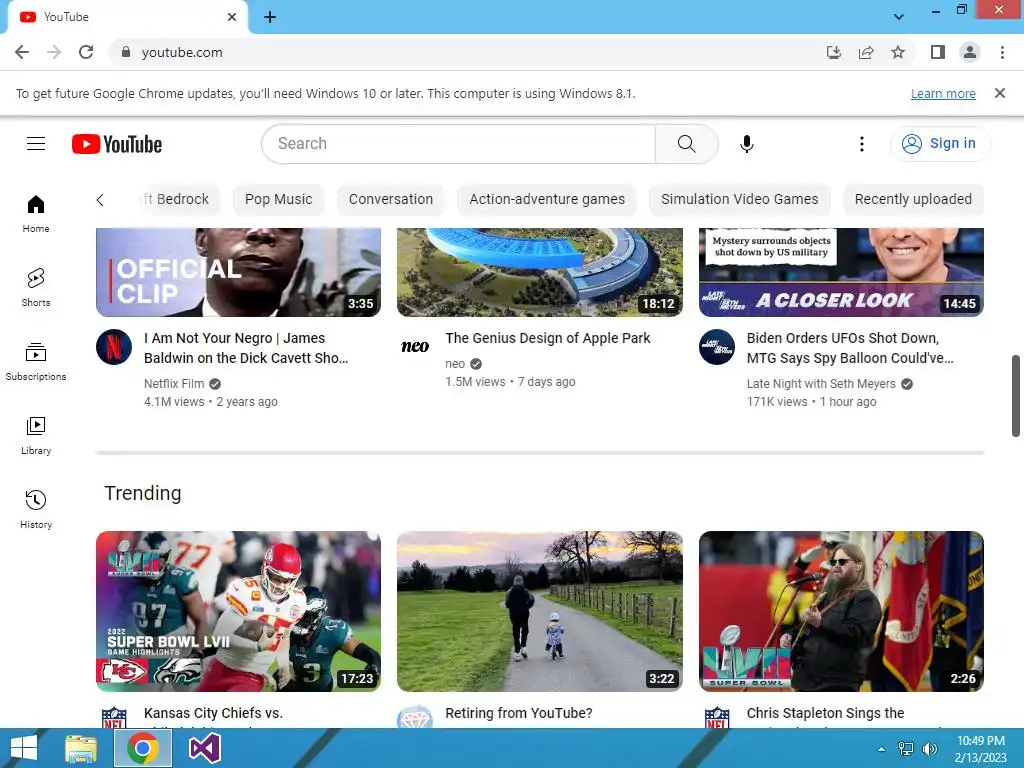Click the search magnifier button
The image size is (1024, 768).
pyautogui.click(x=686, y=144)
